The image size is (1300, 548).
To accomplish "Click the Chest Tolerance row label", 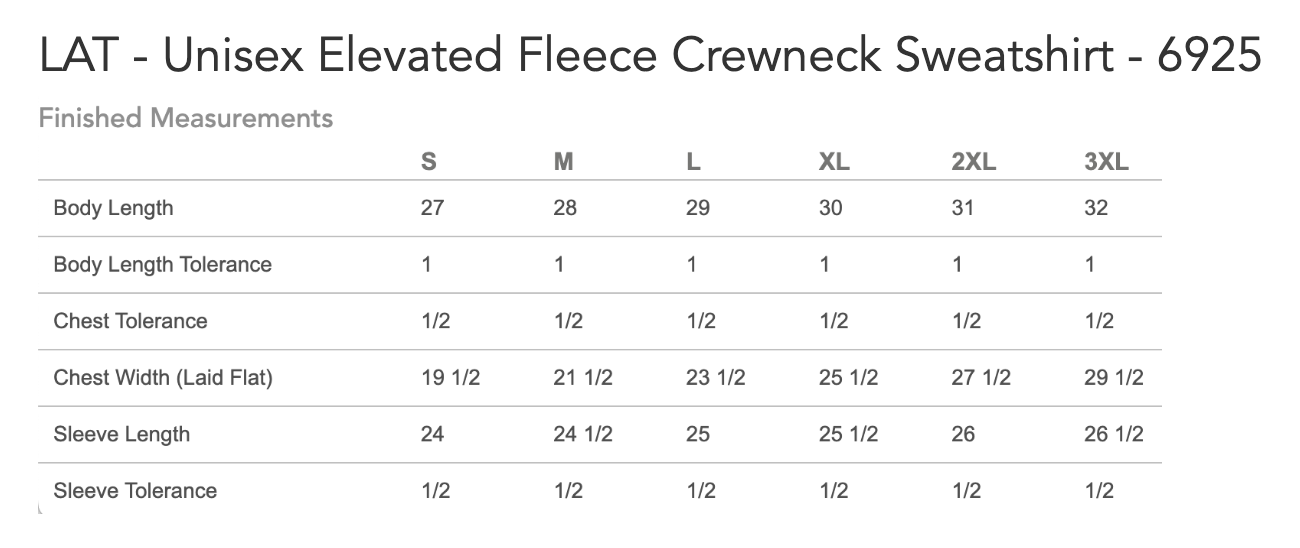I will click(x=130, y=321).
